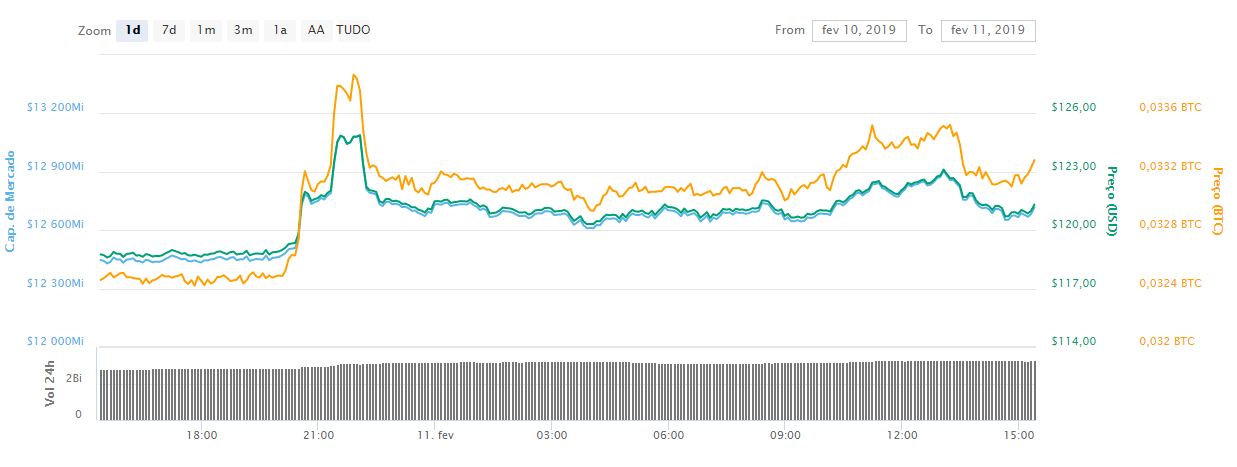Select the 1d zoom range
Image resolution: width=1237 pixels, height=467 pixels.
pyautogui.click(x=132, y=30)
